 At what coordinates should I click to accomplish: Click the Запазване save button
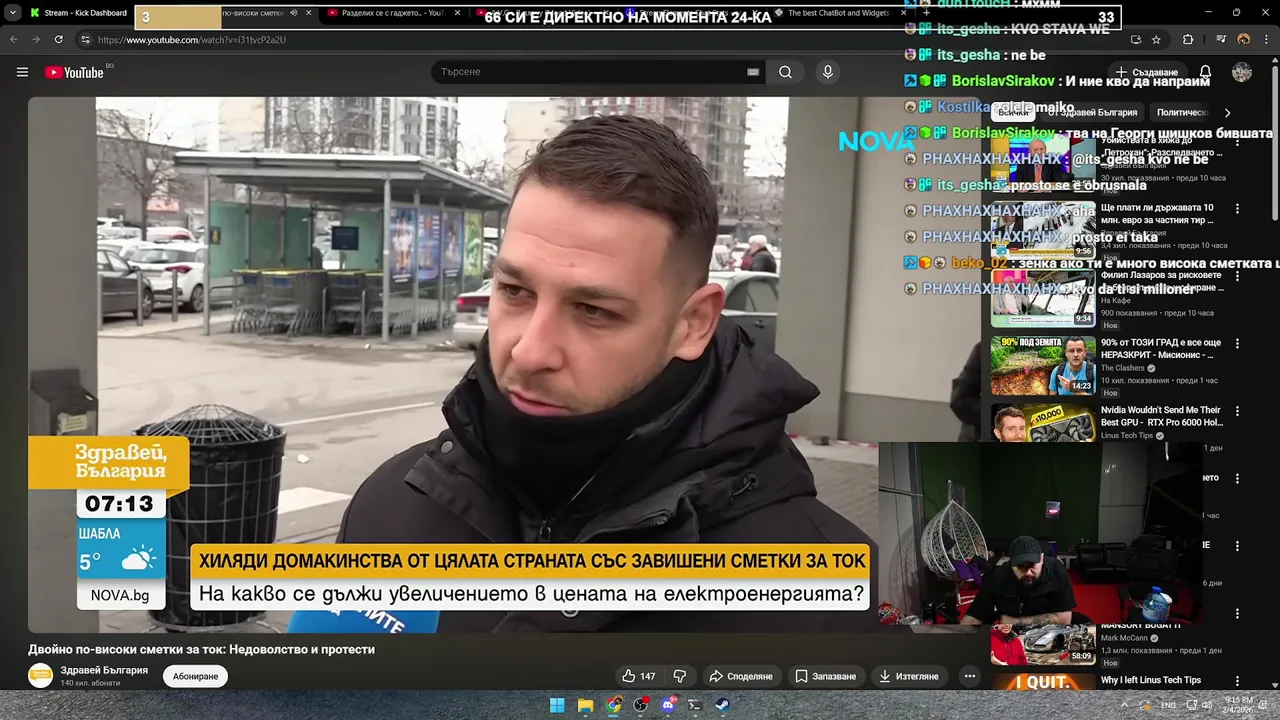coord(825,676)
